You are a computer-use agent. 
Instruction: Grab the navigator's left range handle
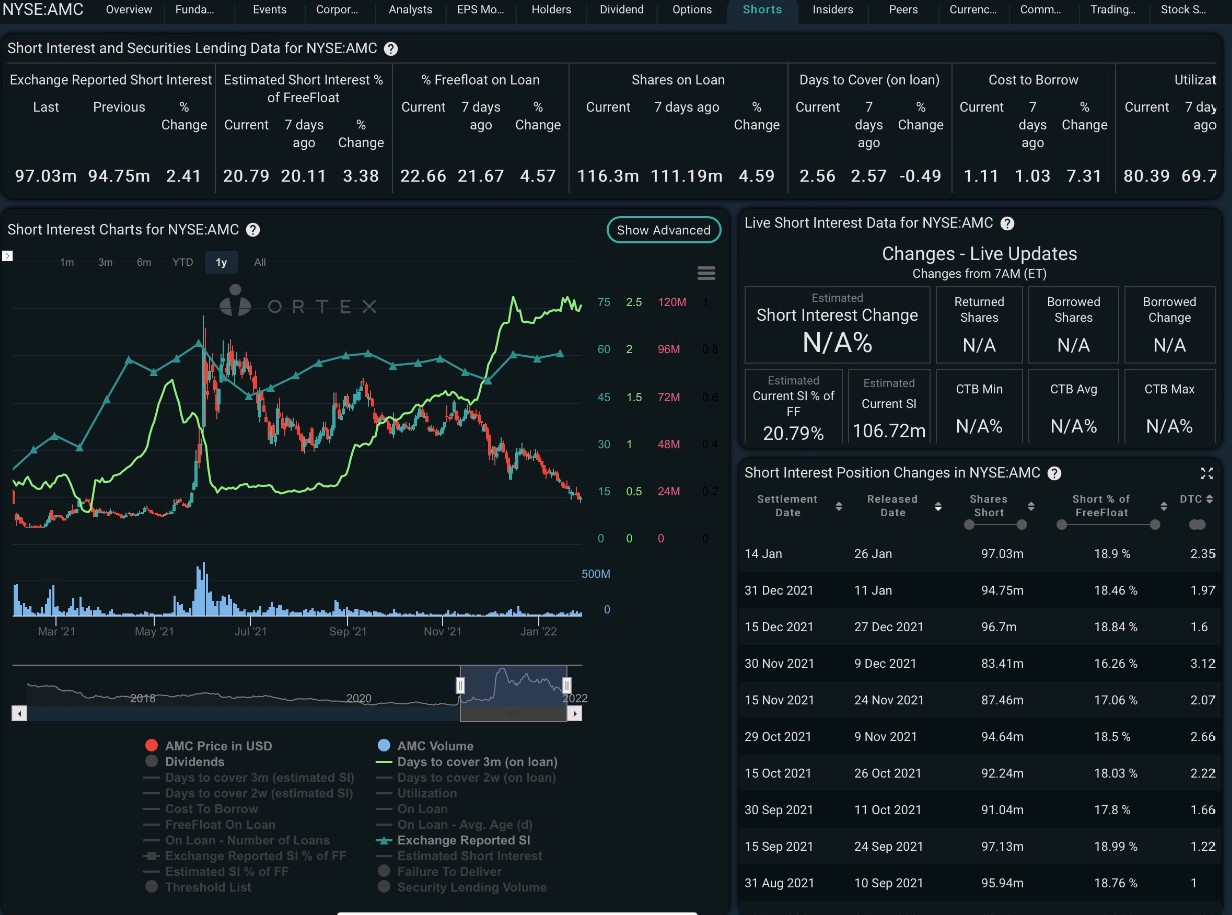[x=461, y=685]
